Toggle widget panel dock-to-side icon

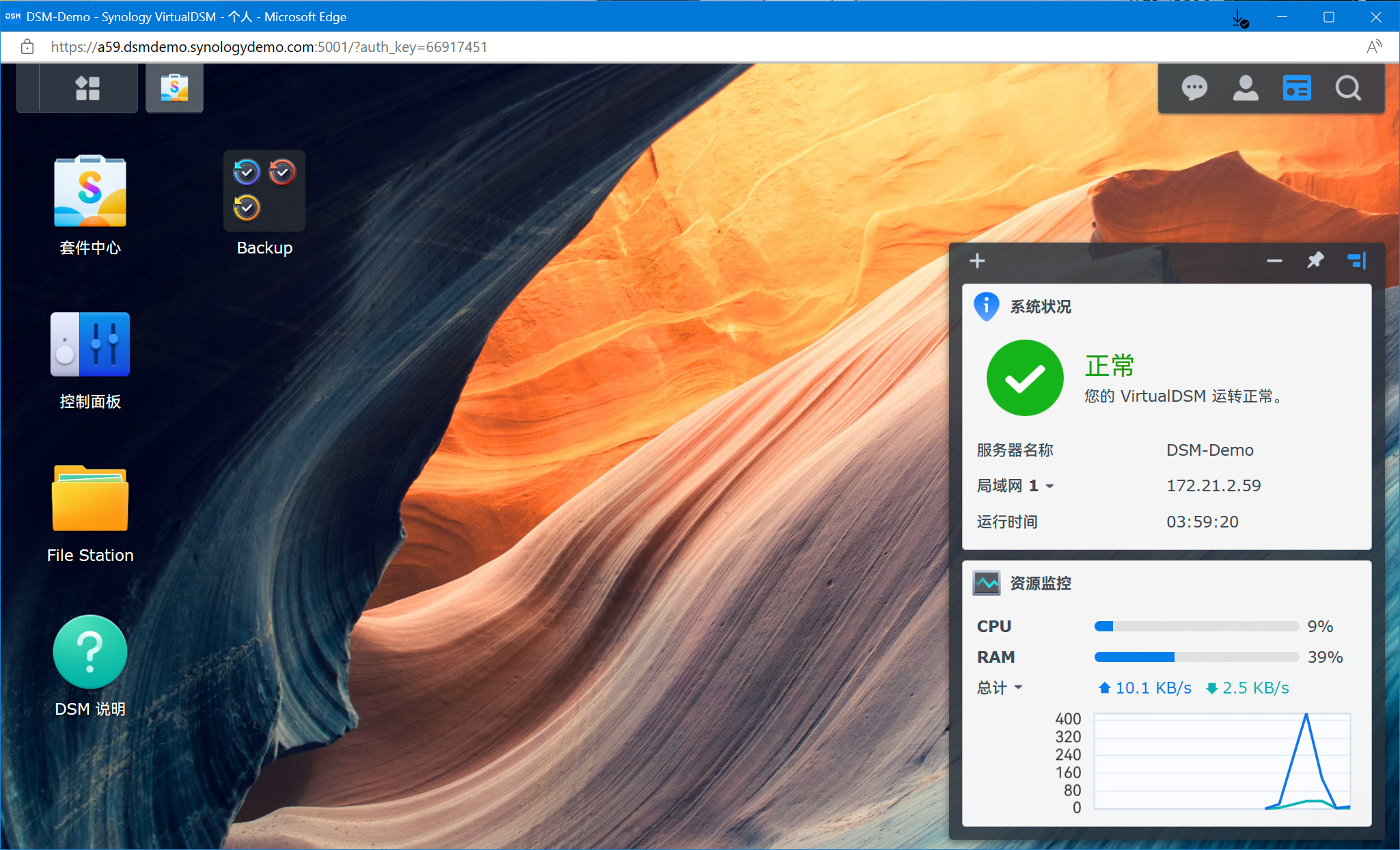point(1356,261)
